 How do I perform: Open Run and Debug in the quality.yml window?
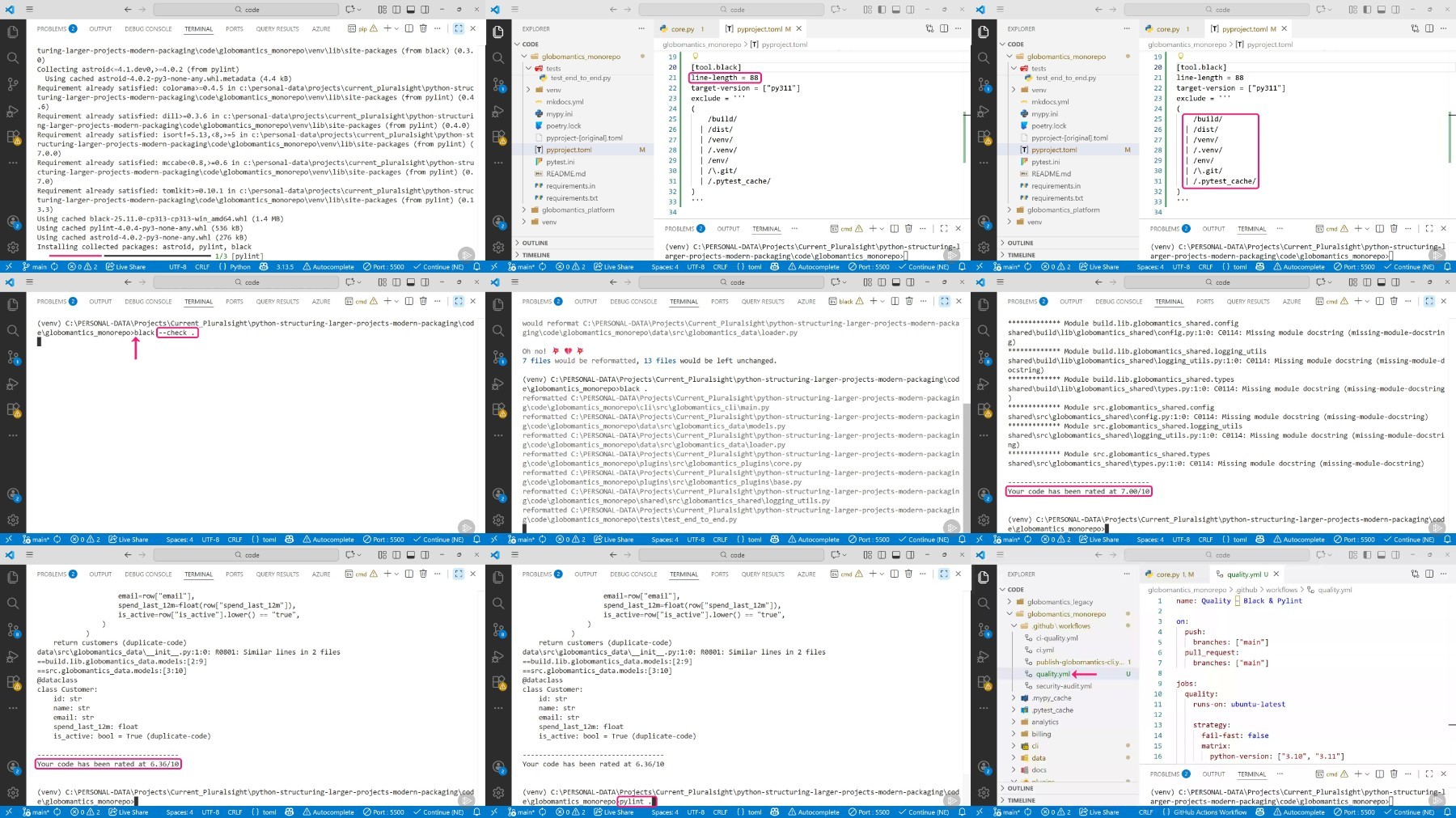pos(984,655)
